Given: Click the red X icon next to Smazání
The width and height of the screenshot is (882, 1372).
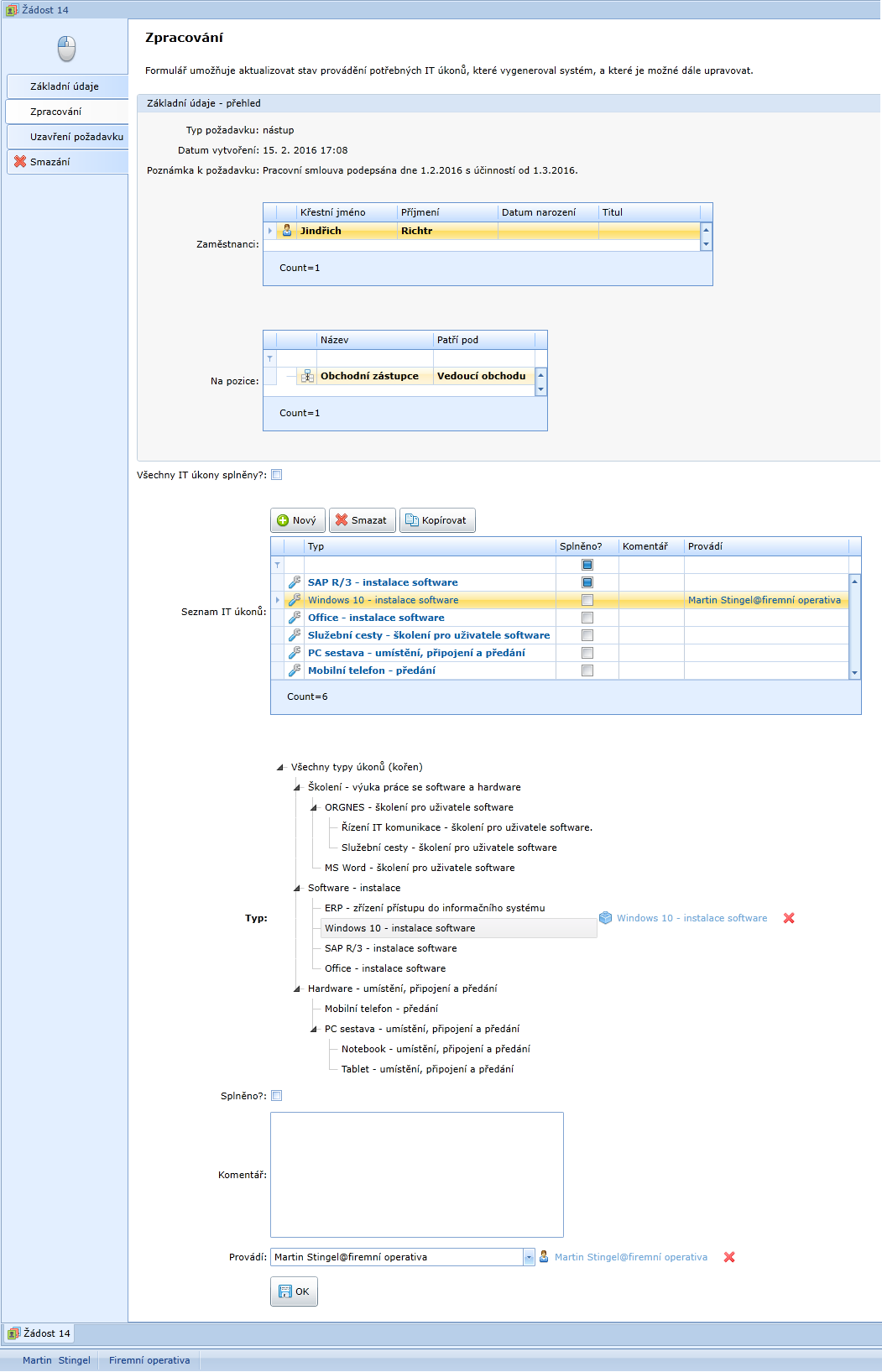Looking at the screenshot, I should point(20,162).
